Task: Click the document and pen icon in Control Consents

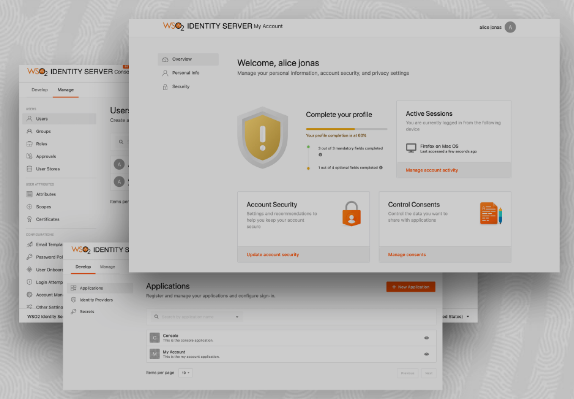Action: (x=491, y=213)
